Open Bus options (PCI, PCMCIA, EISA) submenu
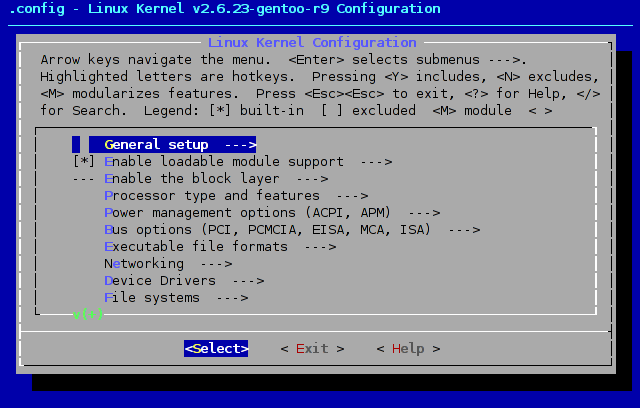Screen dimensions: 640x409 point(292,230)
